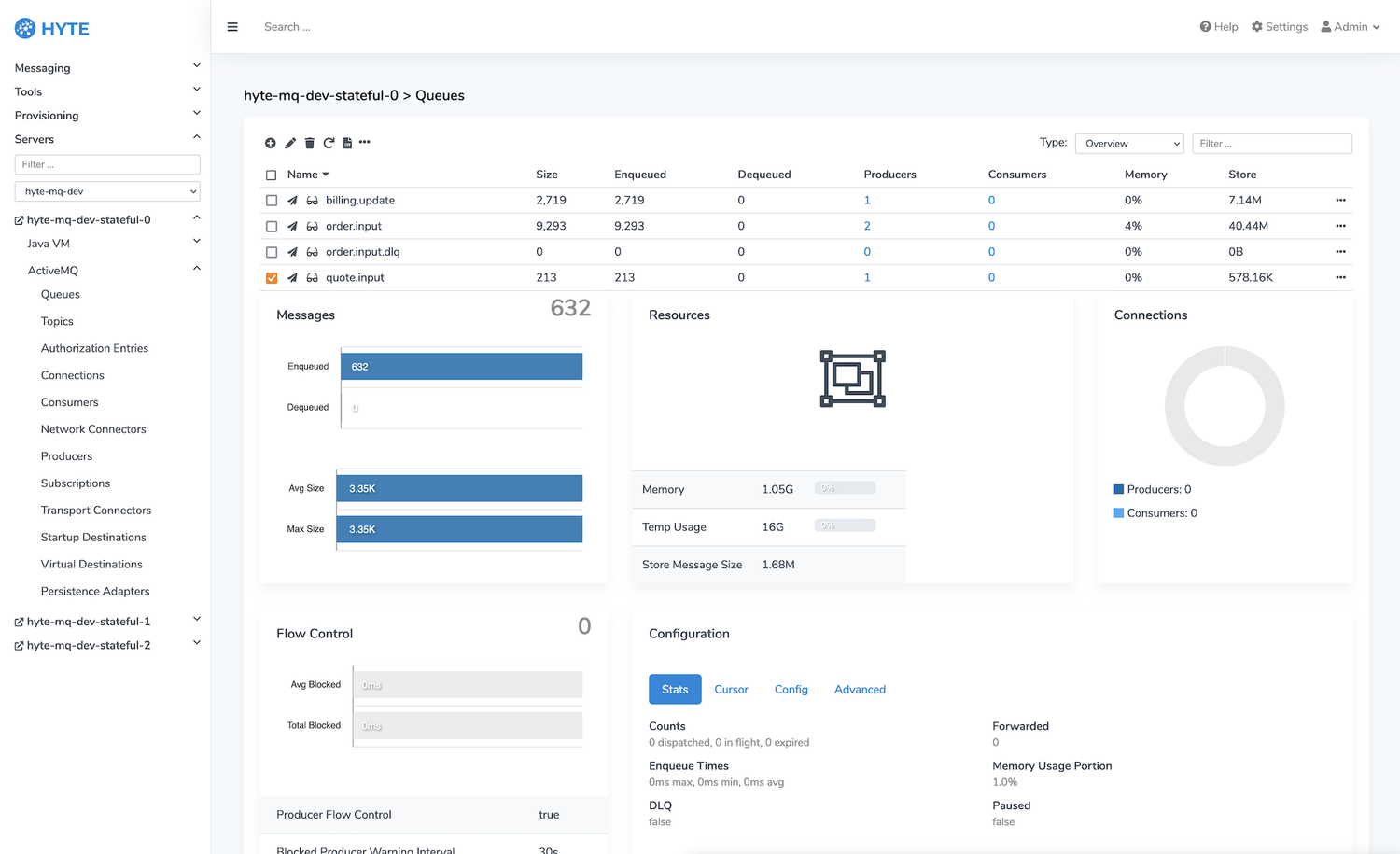Open the Type Overview dropdown
This screenshot has height=854, width=1400.
1129,144
